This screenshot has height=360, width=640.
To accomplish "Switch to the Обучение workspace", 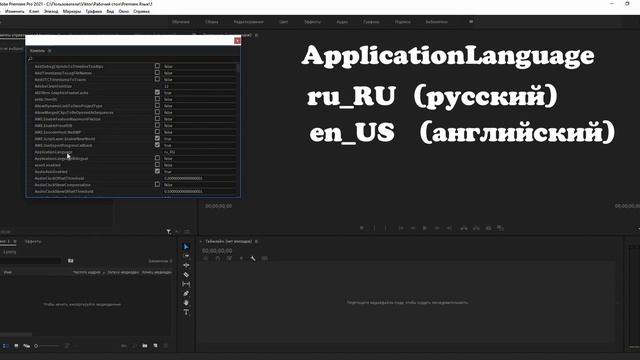I will pos(180,22).
